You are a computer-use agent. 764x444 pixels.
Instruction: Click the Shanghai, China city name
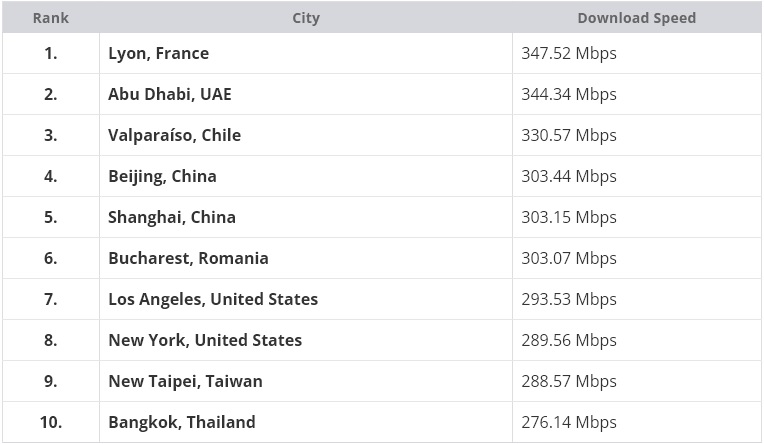[x=172, y=217]
